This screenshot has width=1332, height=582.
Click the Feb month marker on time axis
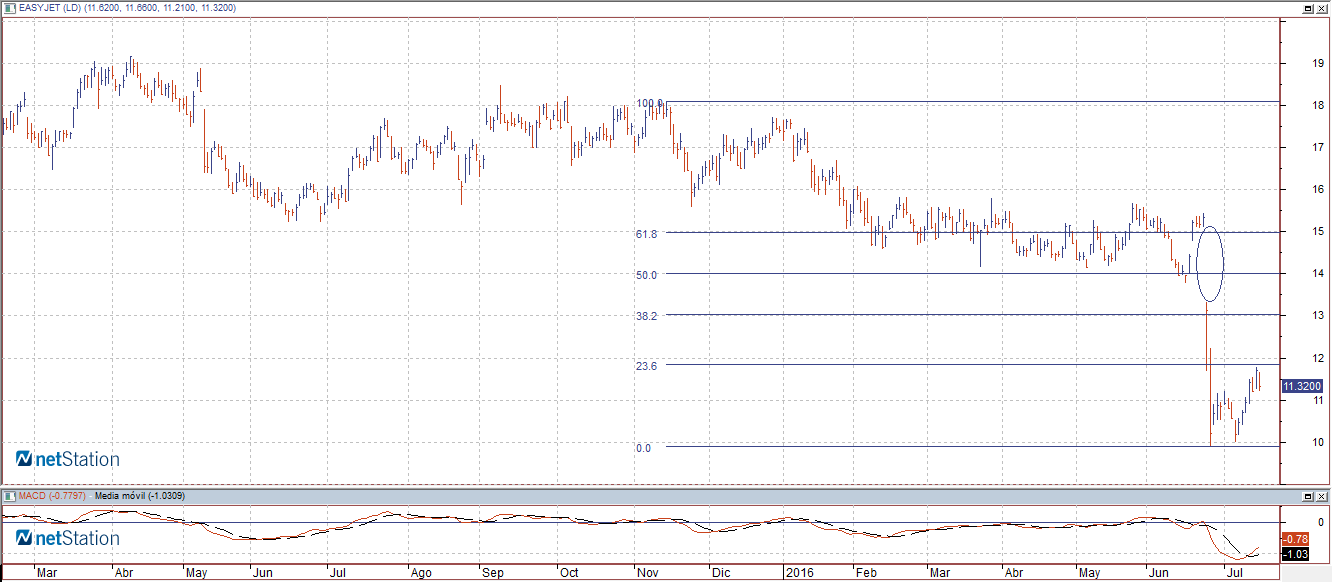pos(867,574)
